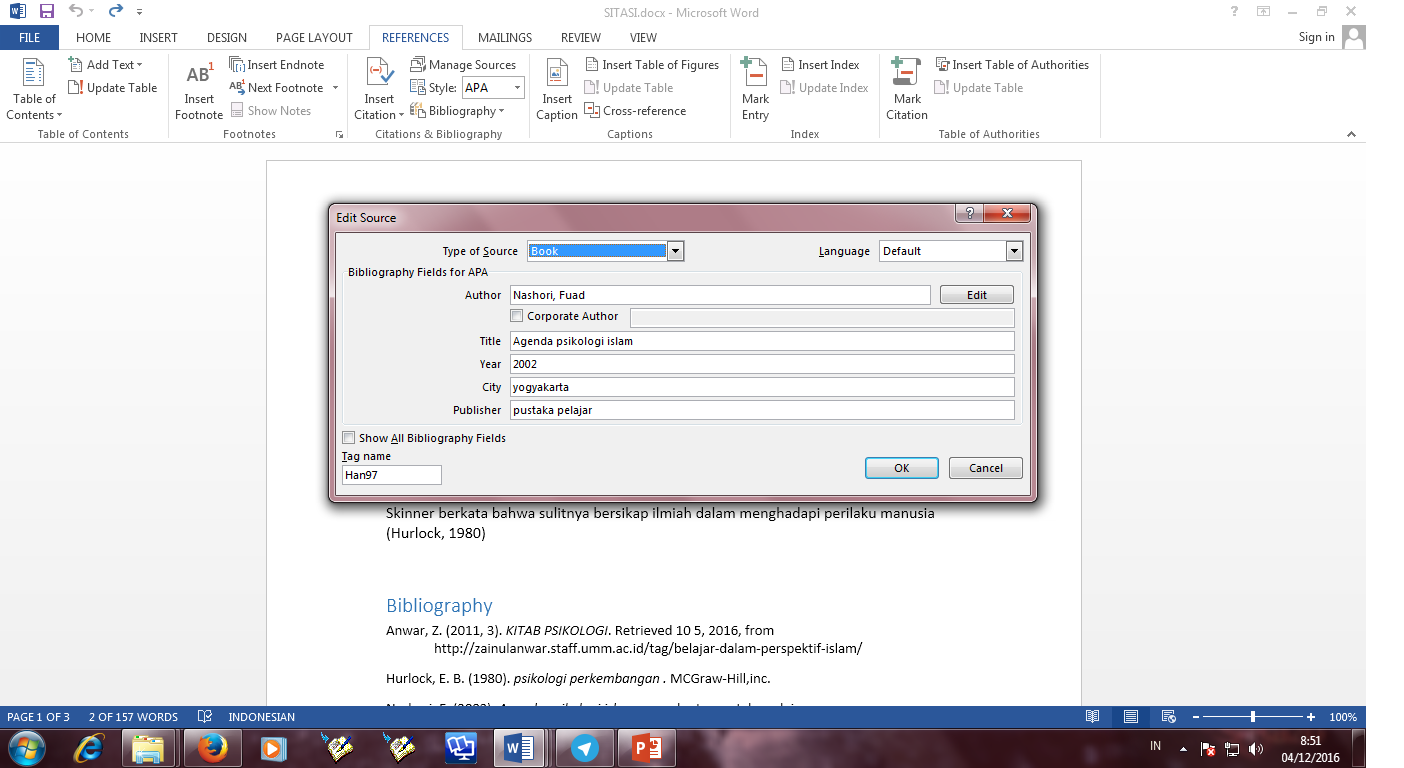Click Cancel in Edit Source dialog
The width and height of the screenshot is (1404, 768).
(986, 468)
